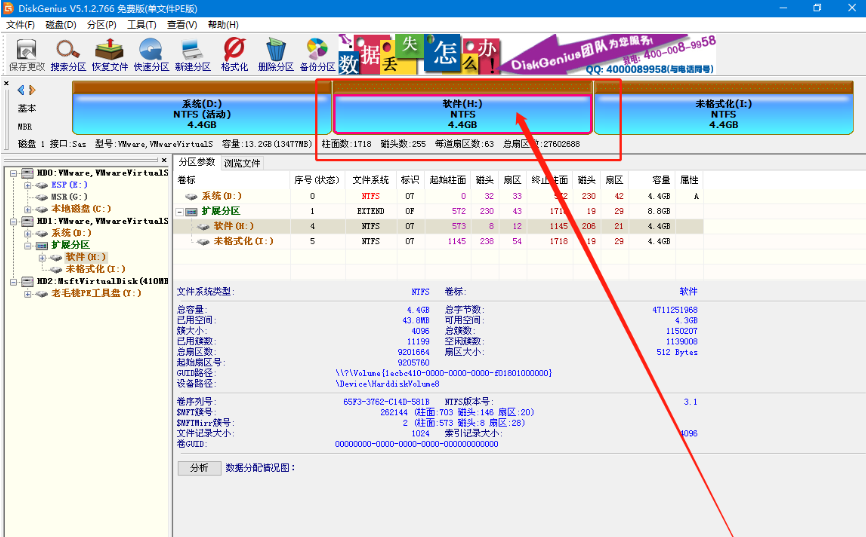This screenshot has width=866, height=537.
Task: Click the HD2 disk icon in tree
Action: coord(28,281)
